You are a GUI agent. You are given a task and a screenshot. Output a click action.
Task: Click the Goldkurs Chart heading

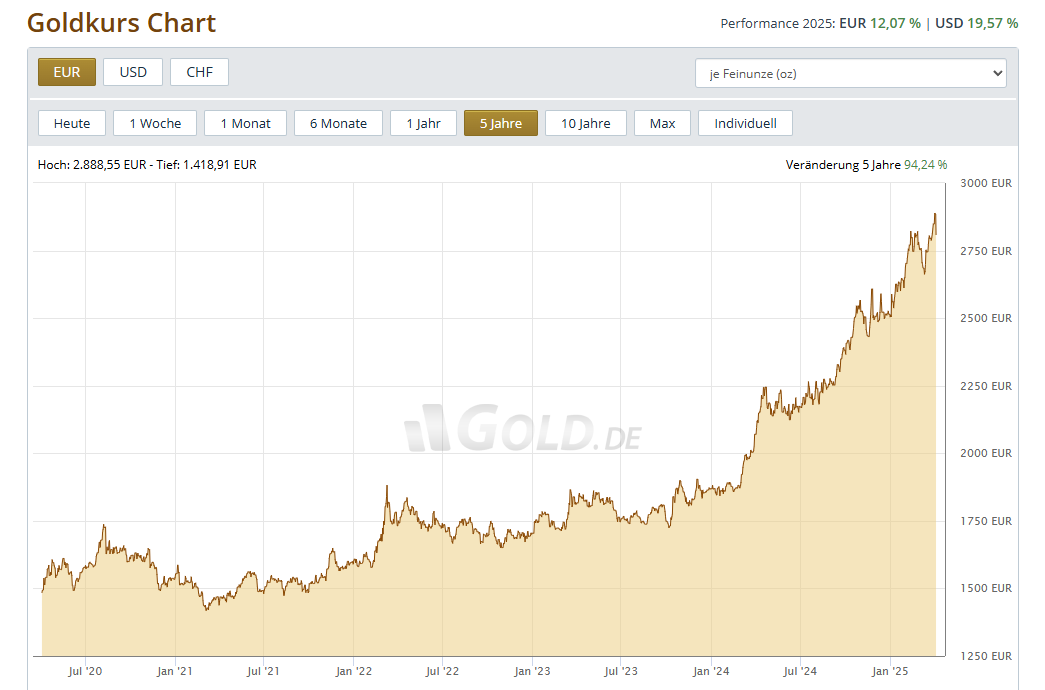(x=121, y=23)
